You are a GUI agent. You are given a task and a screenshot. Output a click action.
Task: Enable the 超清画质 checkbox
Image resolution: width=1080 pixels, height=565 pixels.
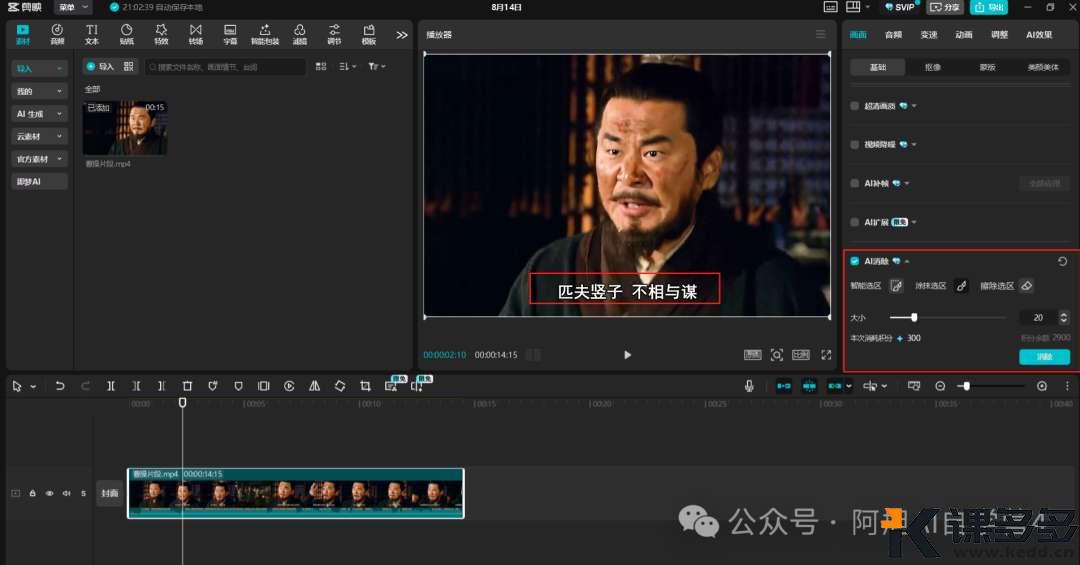(x=854, y=105)
